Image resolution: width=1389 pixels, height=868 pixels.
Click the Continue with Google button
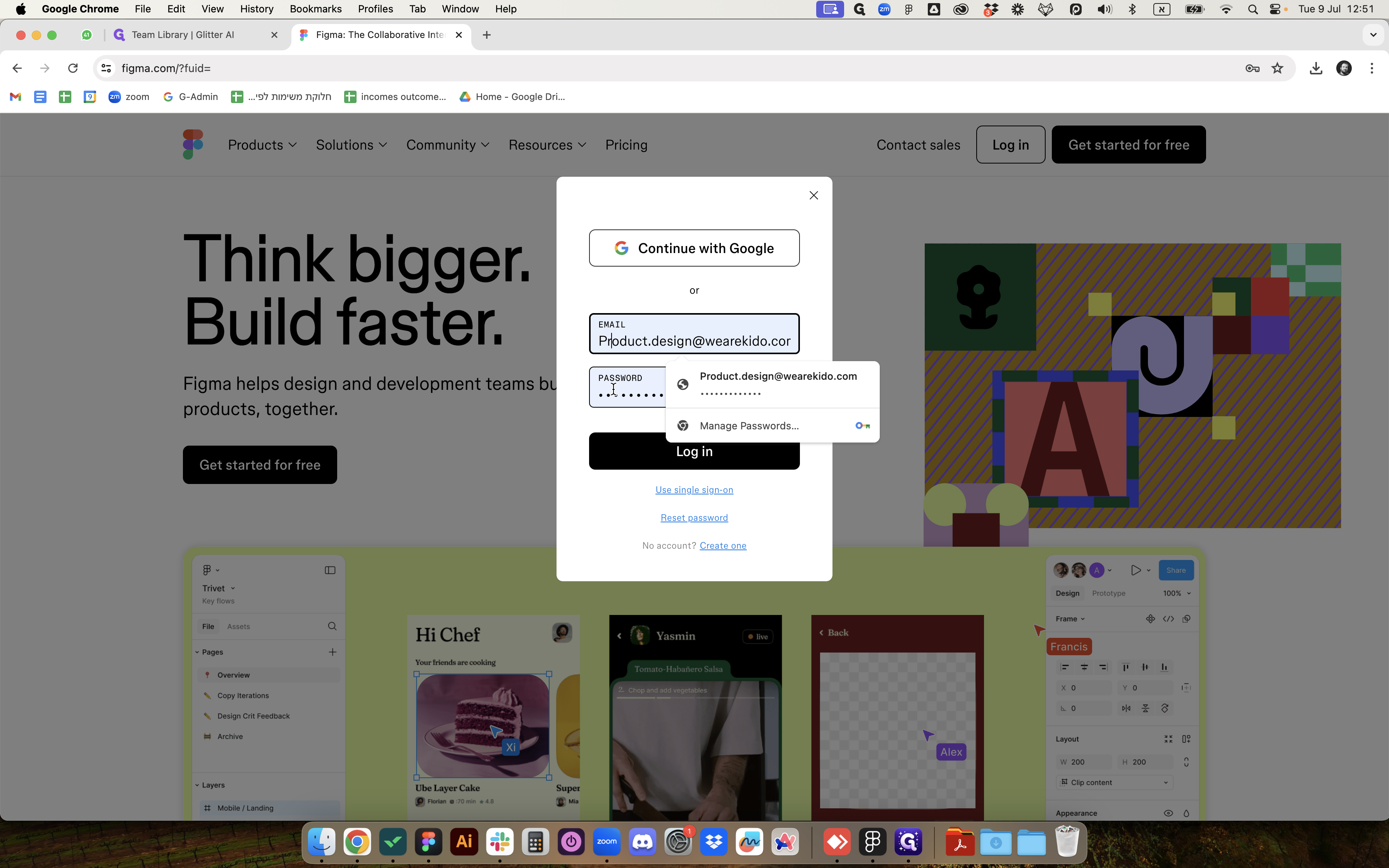coord(694,248)
